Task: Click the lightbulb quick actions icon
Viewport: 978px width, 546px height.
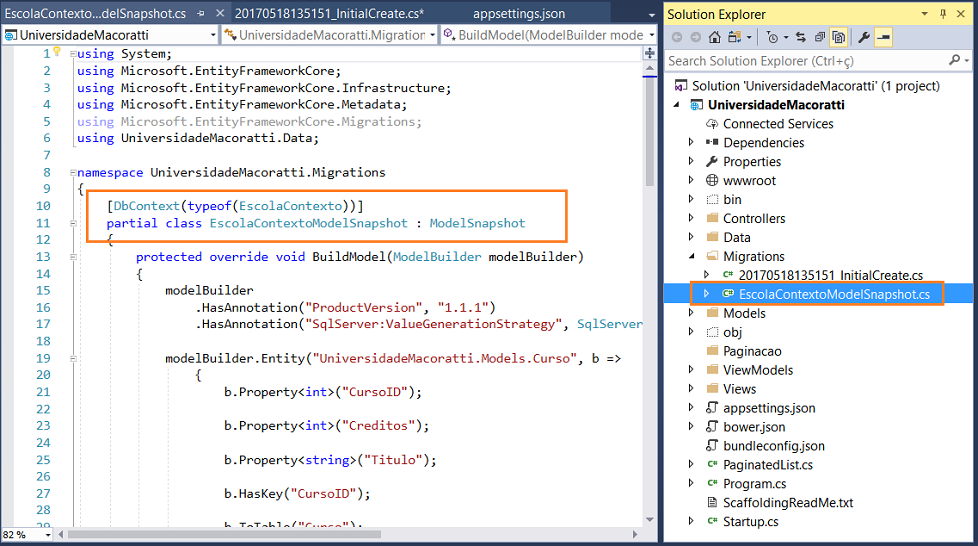Action: 57,51
